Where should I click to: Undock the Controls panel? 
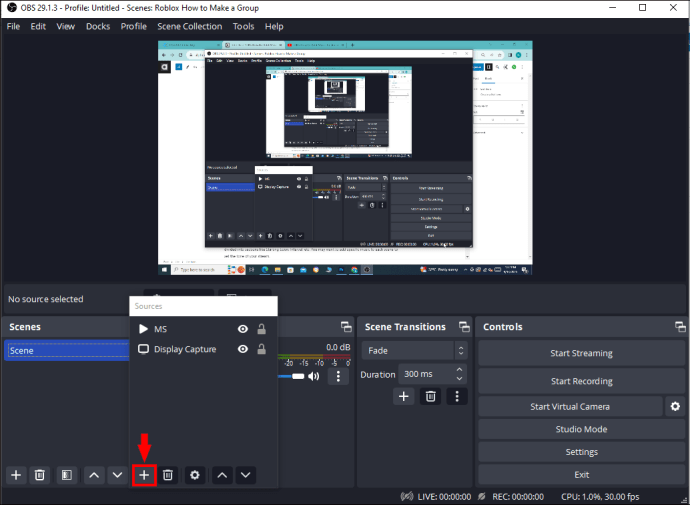680,327
